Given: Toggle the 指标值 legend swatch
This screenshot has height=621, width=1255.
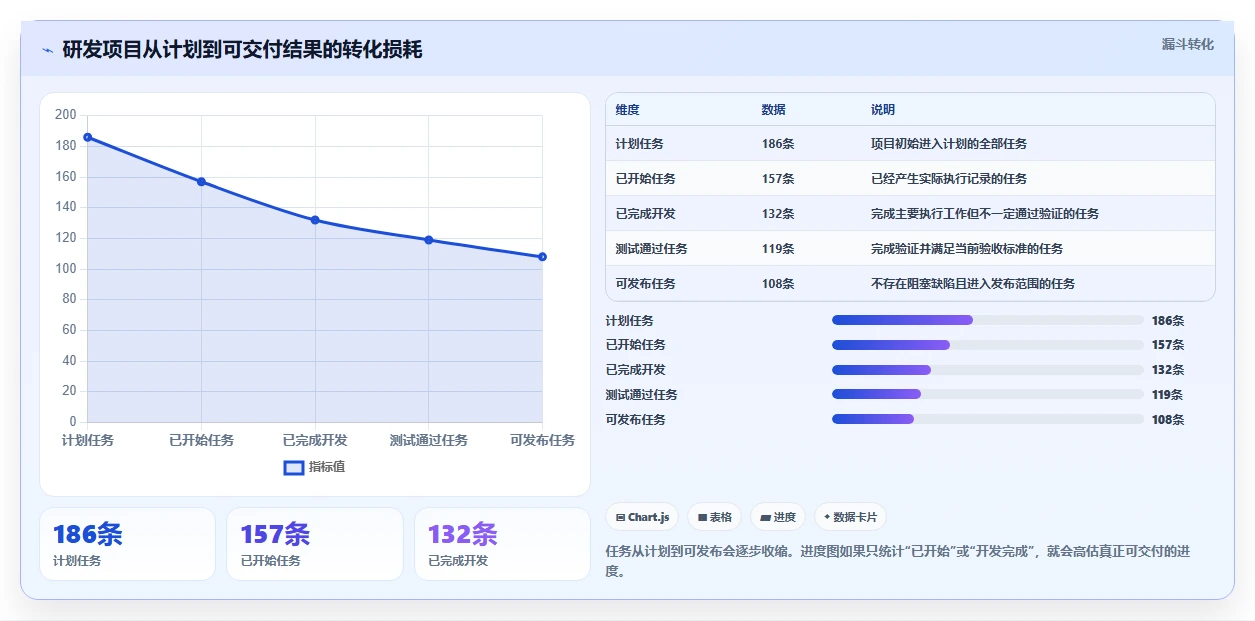Looking at the screenshot, I should coord(294,467).
